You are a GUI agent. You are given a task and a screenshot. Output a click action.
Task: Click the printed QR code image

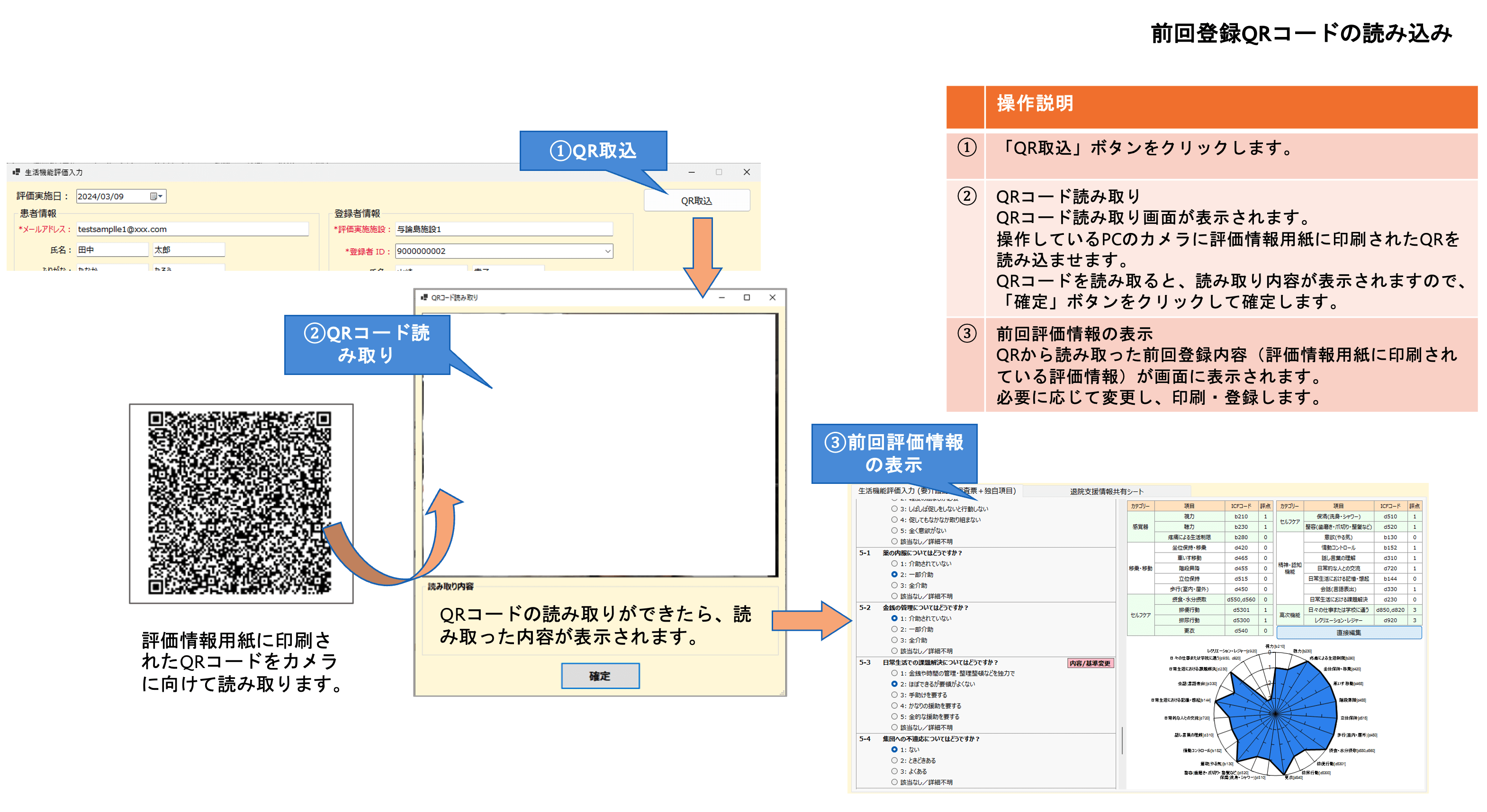pos(240,503)
